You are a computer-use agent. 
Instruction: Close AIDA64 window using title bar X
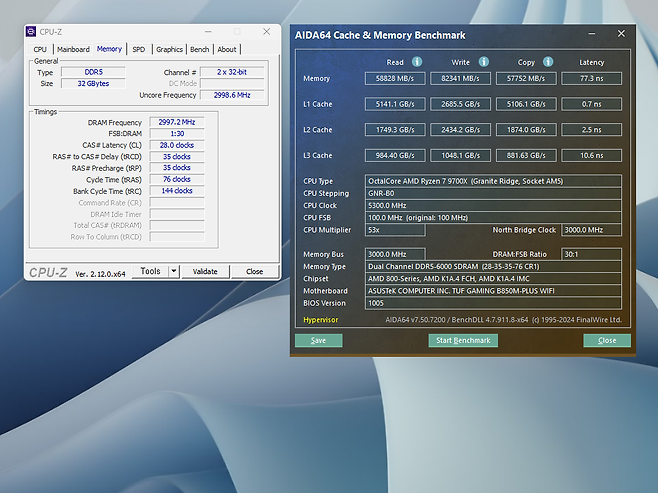[x=621, y=34]
